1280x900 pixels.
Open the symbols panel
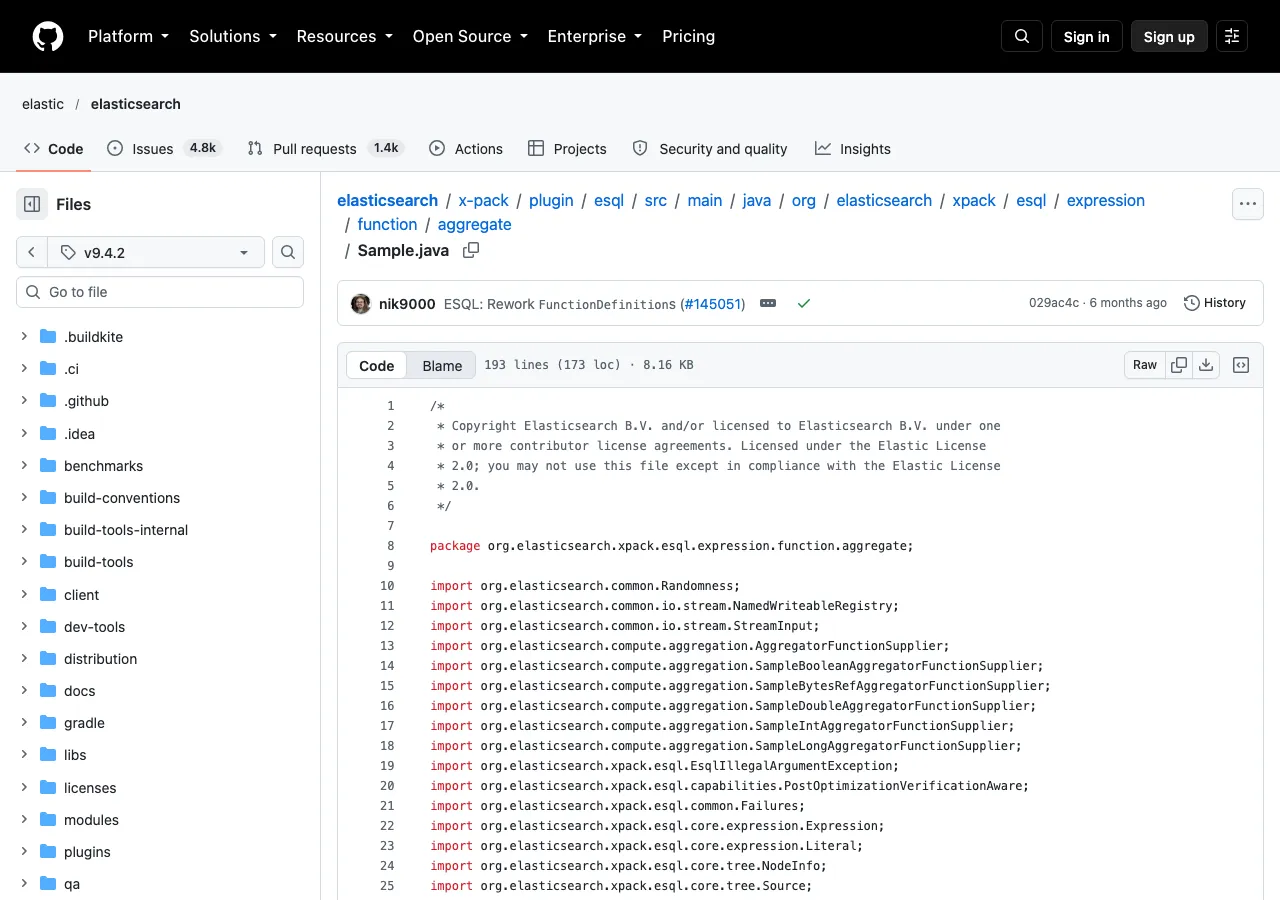pos(1241,365)
